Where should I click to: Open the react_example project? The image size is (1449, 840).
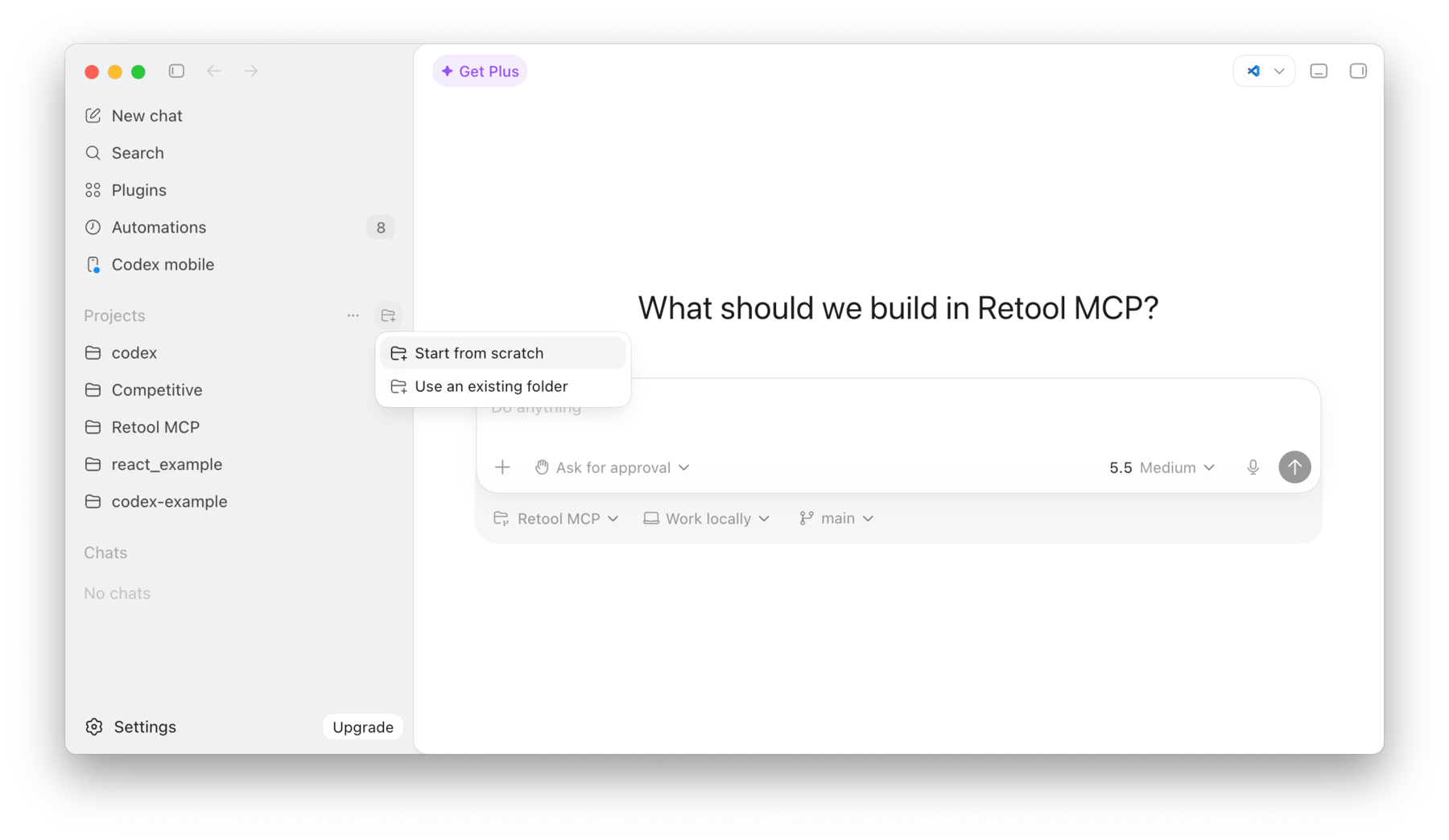(x=239, y=464)
